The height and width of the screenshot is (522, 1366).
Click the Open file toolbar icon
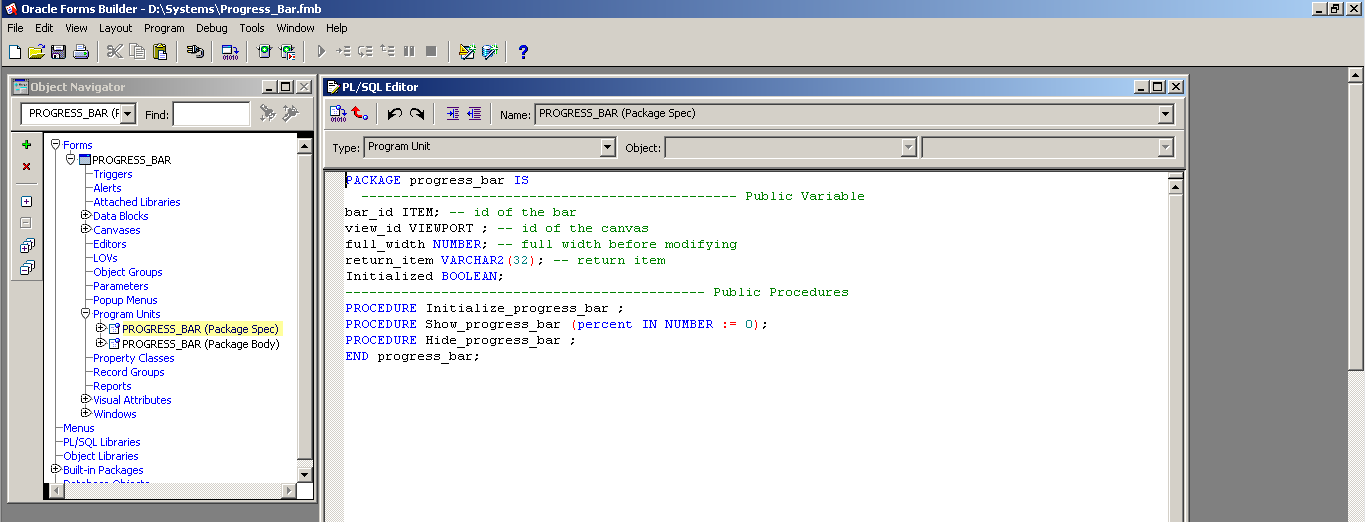coord(36,51)
